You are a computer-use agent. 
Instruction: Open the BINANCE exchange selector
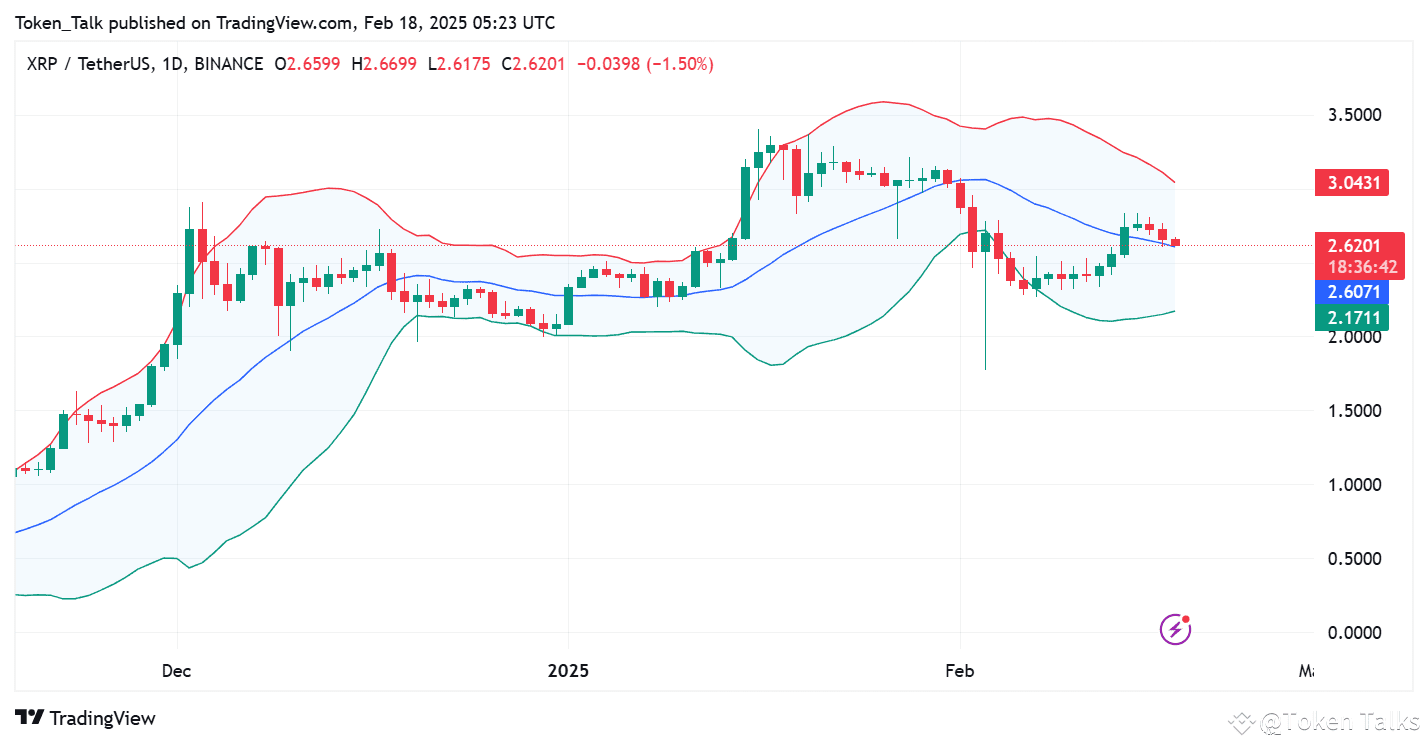point(226,63)
